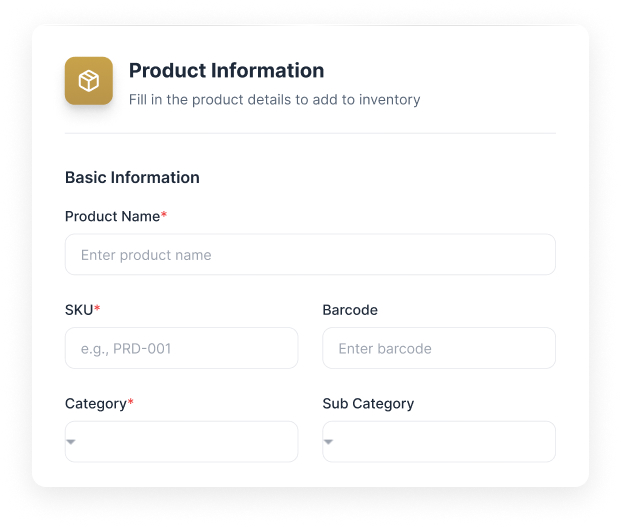This screenshot has height=527, width=621.
Task: Click the SKU input with PRD-001 placeholder
Action: (x=181, y=348)
